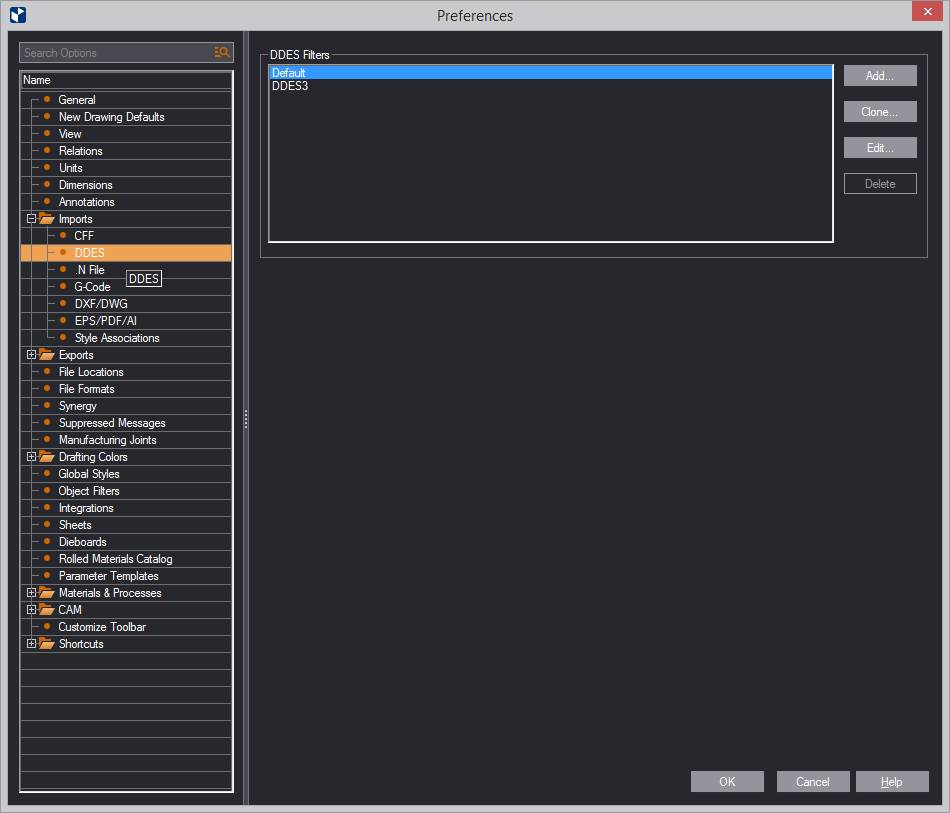
Task: Collapse the Imports folder
Action: tap(32, 219)
